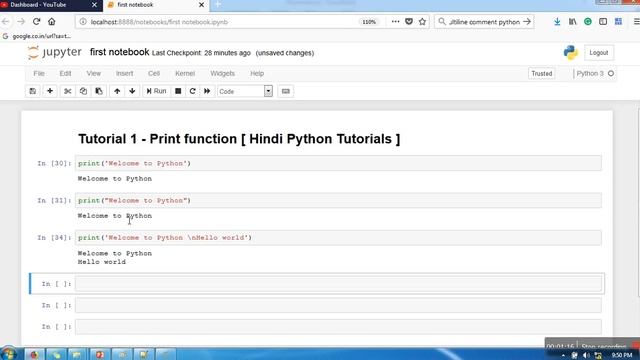Click the 9:50 PM system clock
The height and width of the screenshot is (360, 640).
pos(622,356)
